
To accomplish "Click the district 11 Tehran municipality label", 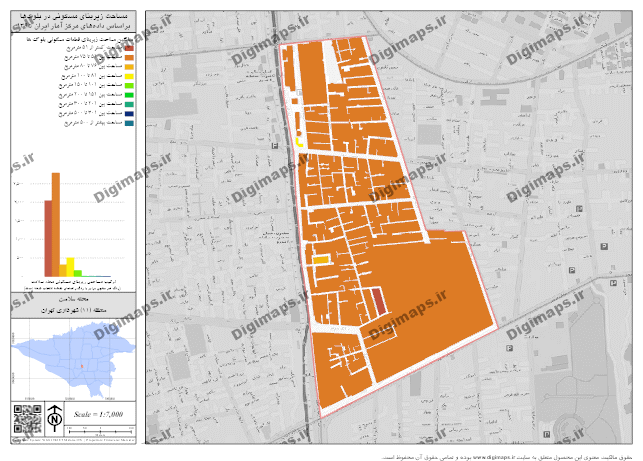I will click(74, 310).
